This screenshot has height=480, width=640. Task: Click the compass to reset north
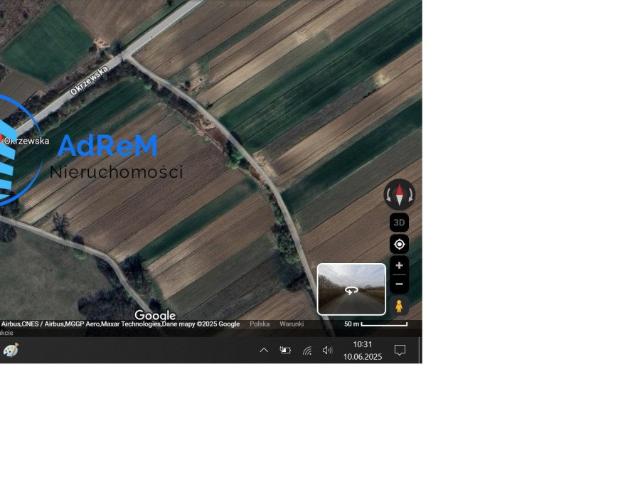coord(399,194)
